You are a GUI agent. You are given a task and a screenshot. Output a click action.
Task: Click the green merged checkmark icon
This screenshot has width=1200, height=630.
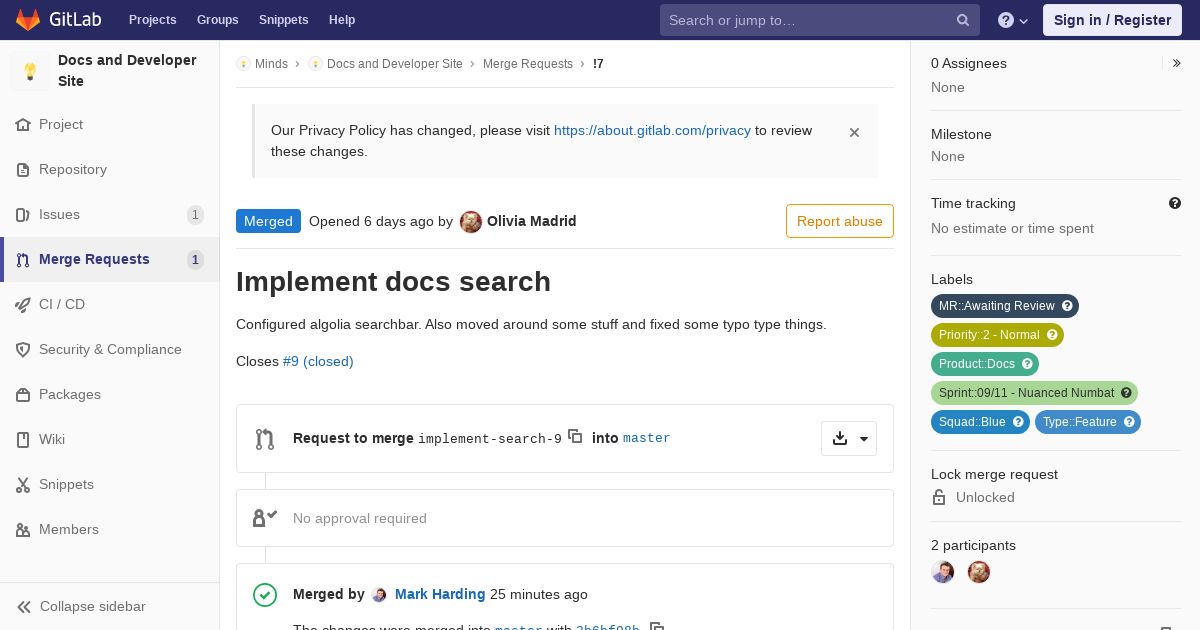click(265, 595)
